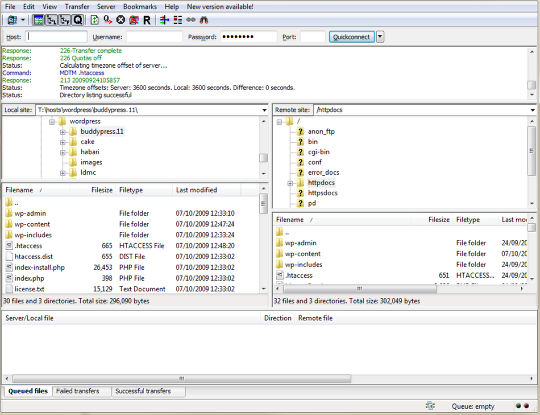Expand the buddypress.11 folder node

62,132
